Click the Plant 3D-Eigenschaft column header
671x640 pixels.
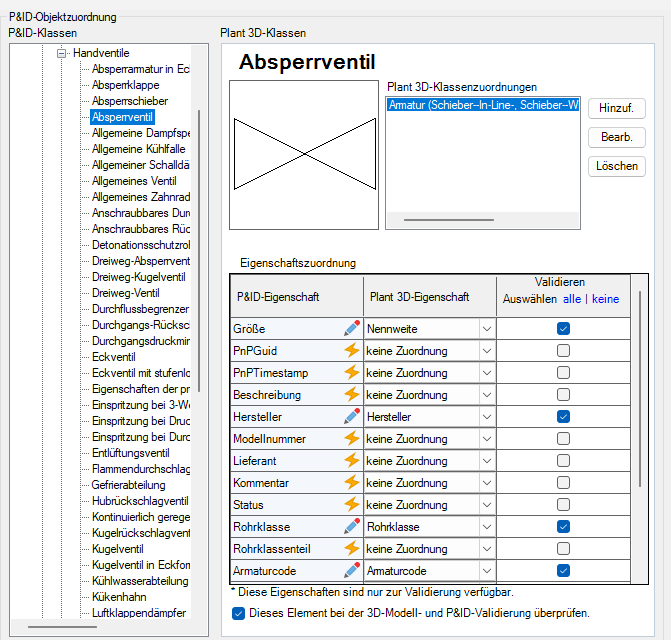(x=430, y=297)
